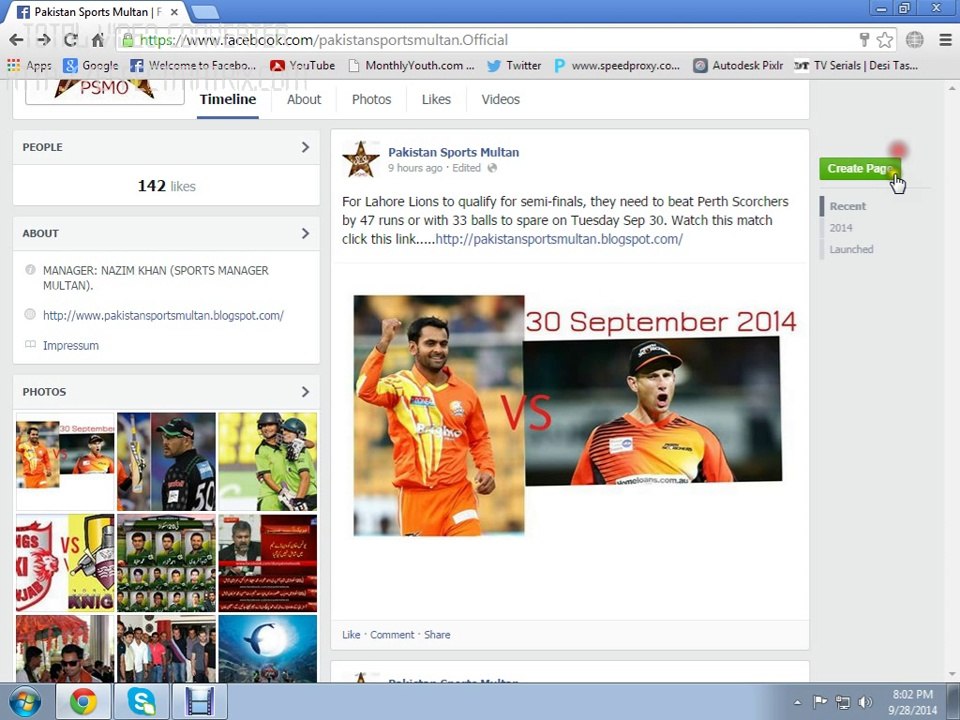
Task: Click the 9 hours ago timestamp
Action: click(414, 168)
